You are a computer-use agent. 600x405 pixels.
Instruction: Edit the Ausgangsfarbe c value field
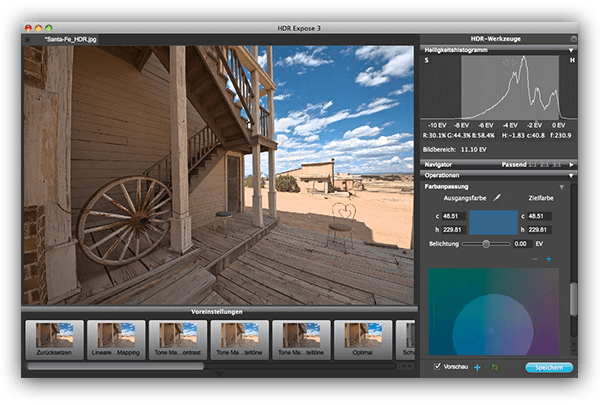[453, 216]
